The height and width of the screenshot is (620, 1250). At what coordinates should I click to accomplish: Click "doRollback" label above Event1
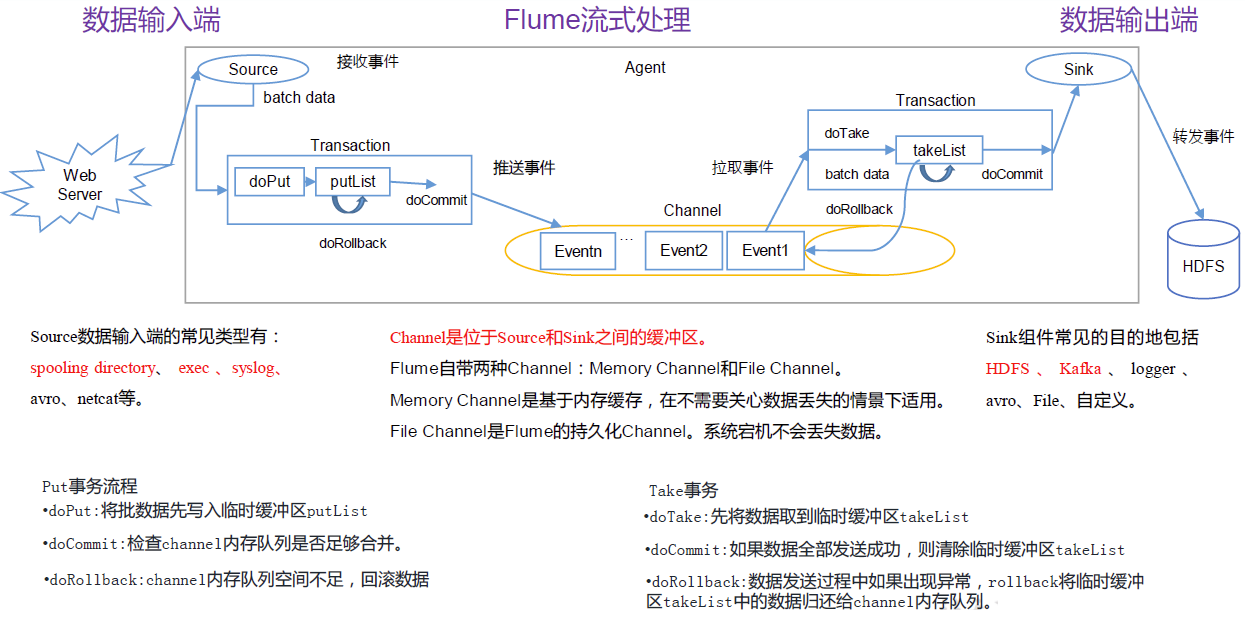859,209
